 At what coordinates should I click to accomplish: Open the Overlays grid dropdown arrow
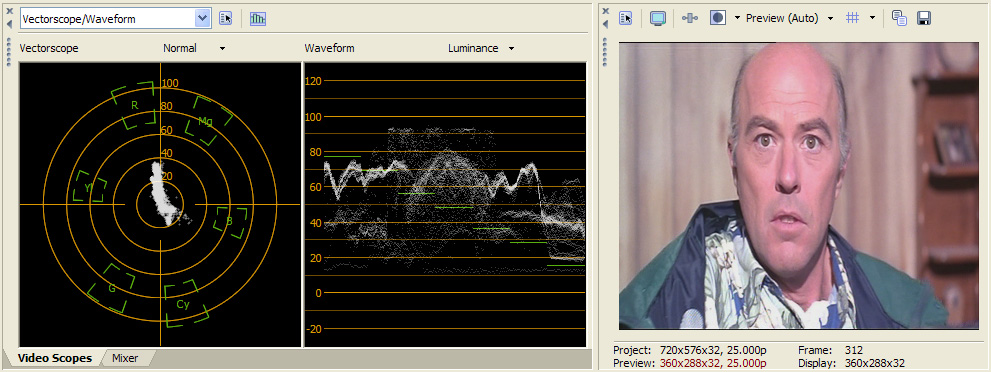pos(872,18)
